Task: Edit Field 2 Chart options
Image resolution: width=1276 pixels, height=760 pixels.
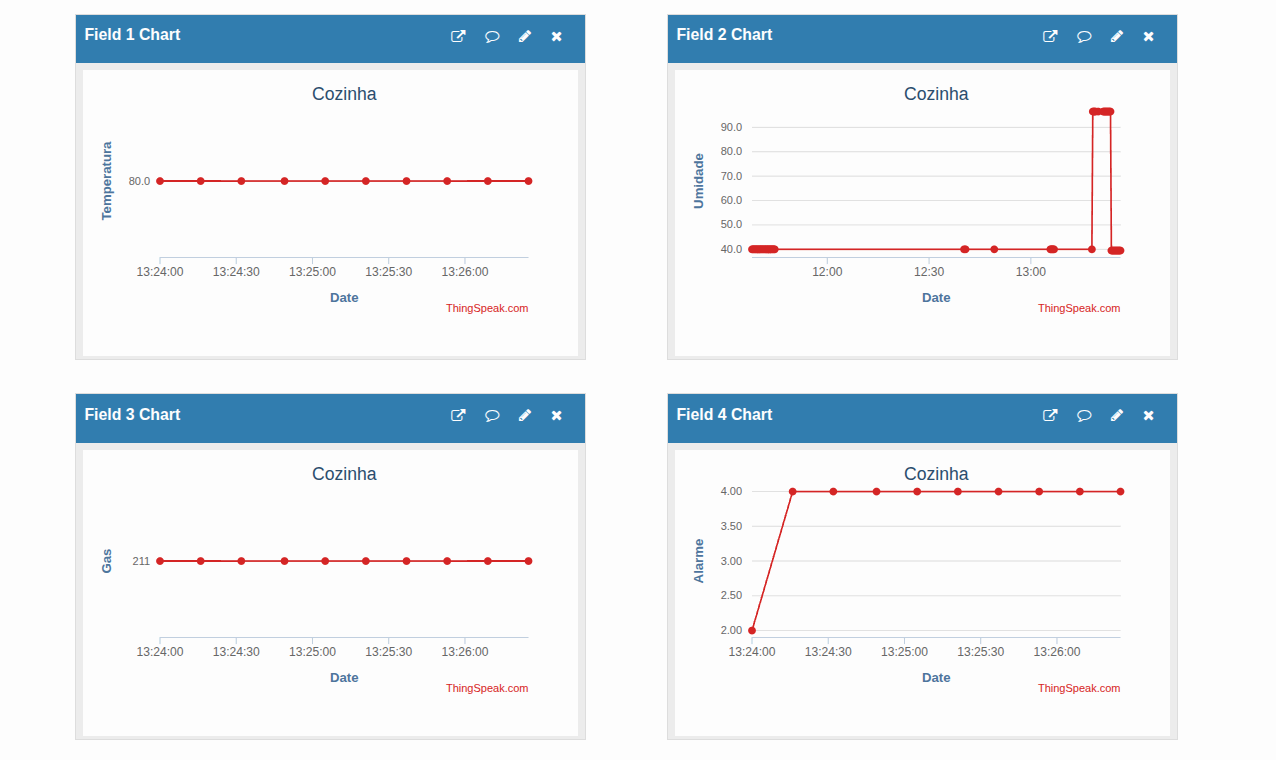Action: pyautogui.click(x=1117, y=36)
